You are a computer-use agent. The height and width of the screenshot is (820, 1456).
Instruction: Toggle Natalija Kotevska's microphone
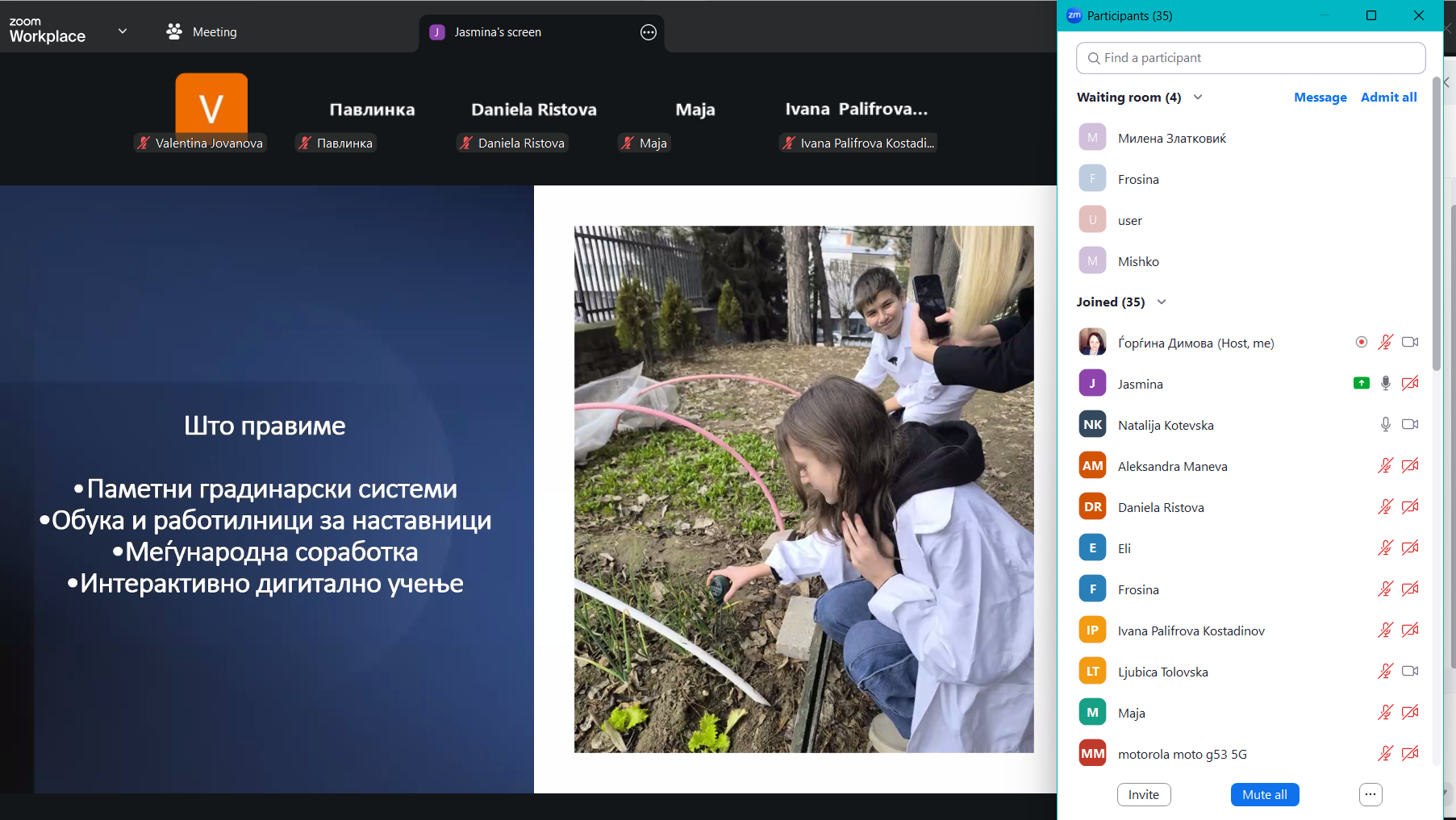[1385, 424]
